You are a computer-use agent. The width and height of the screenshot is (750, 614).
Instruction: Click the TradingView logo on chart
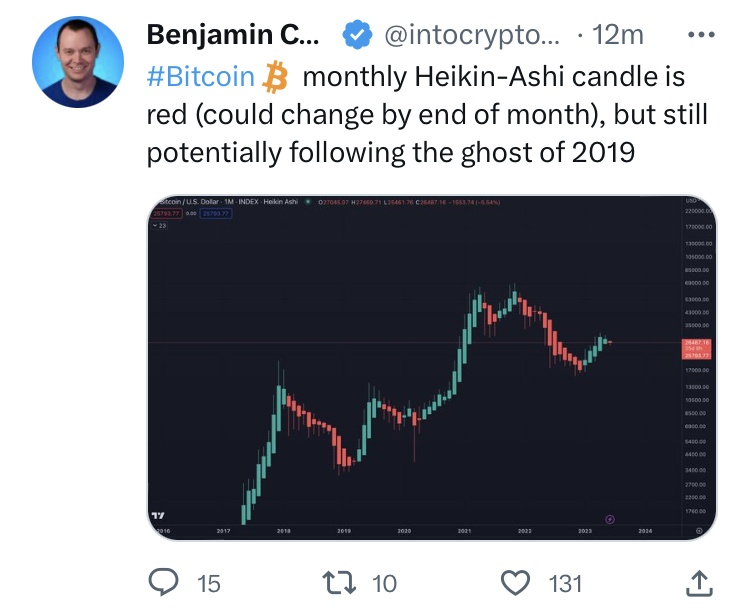coord(157,513)
